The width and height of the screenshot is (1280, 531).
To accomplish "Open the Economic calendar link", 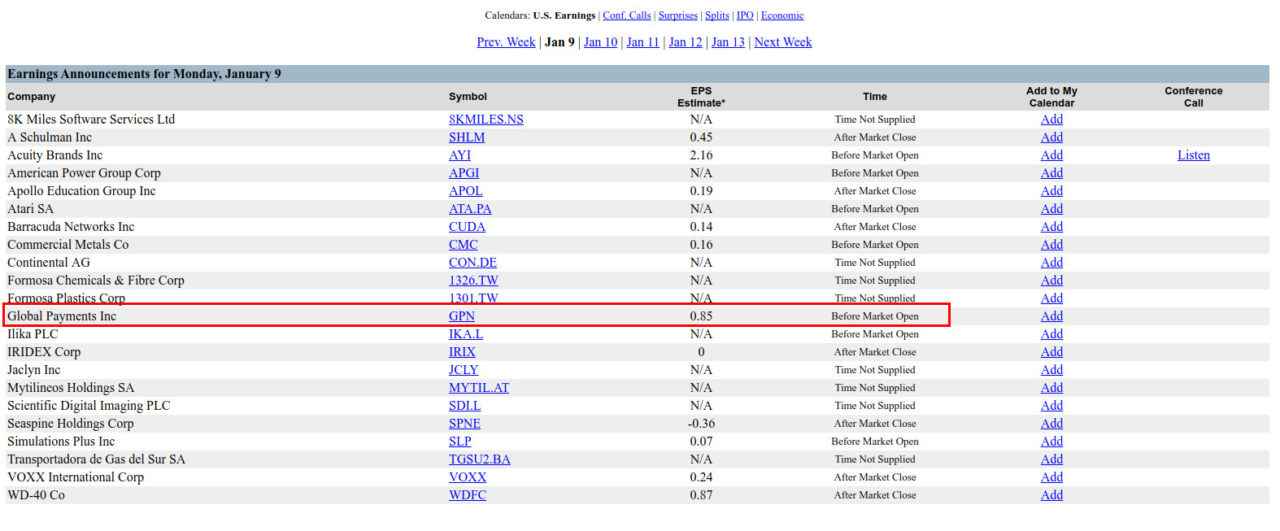I will pos(782,16).
